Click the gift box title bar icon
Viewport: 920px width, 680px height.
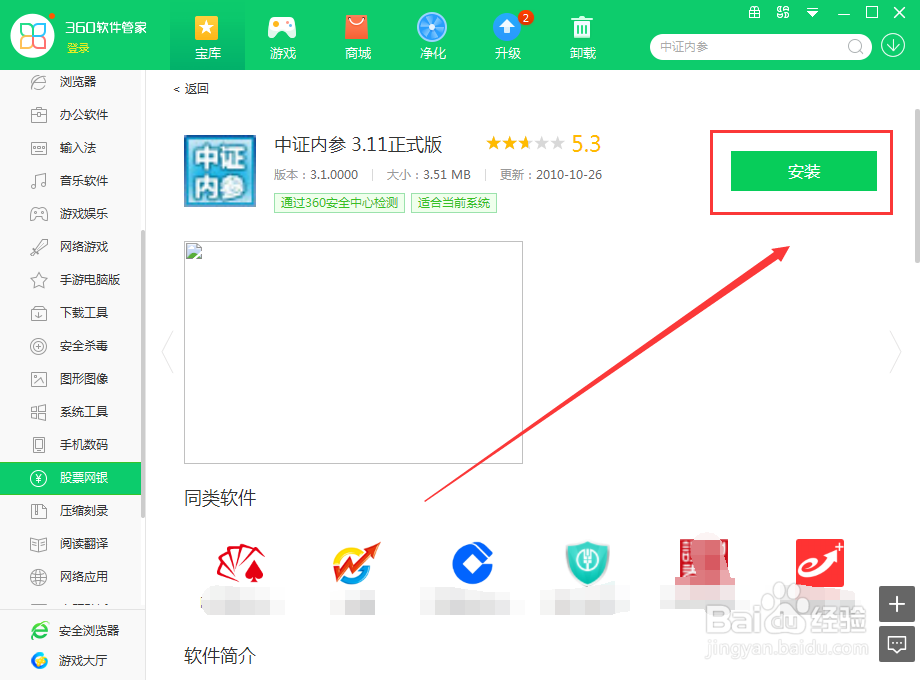tap(755, 12)
